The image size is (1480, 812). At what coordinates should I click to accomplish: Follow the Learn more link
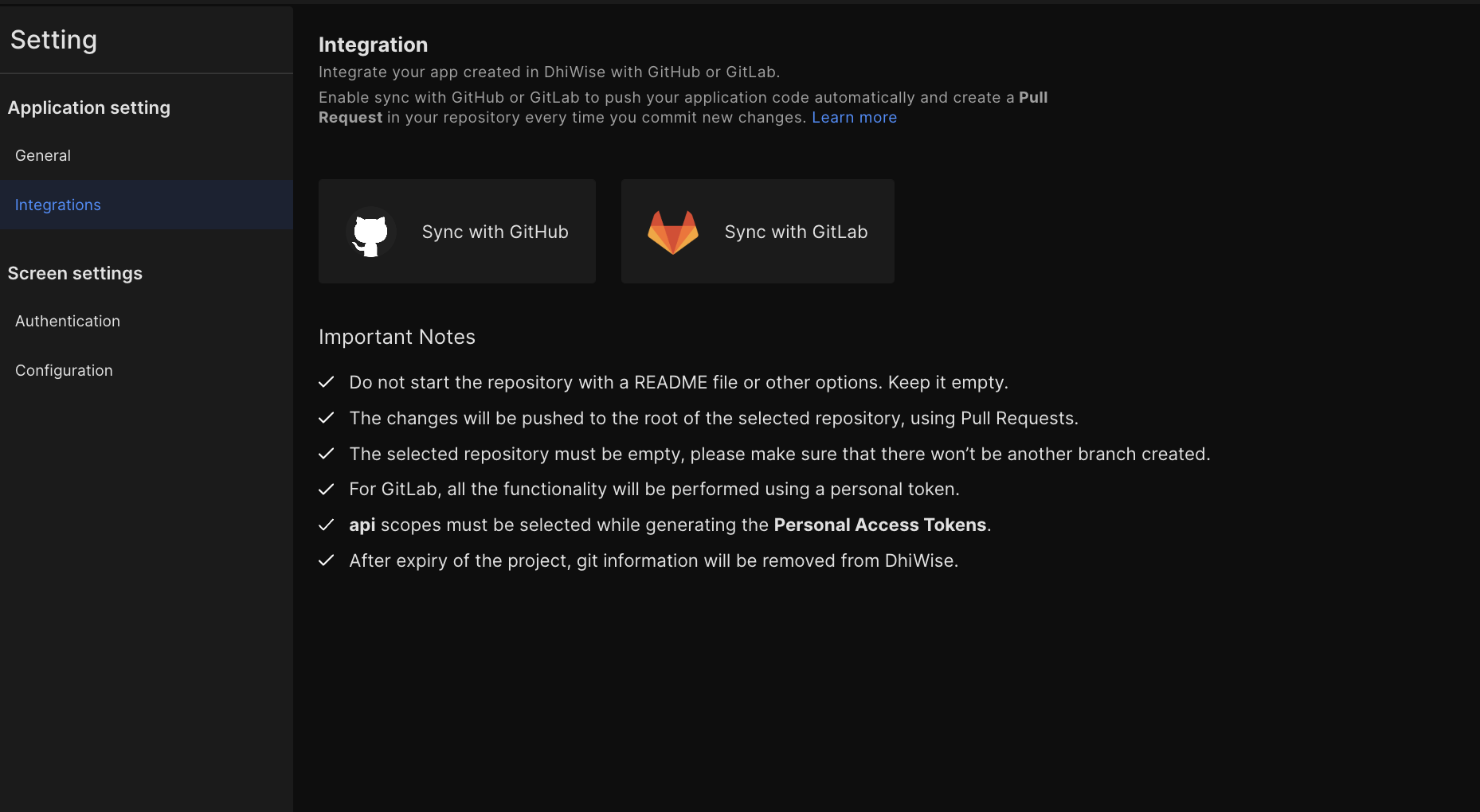[854, 118]
